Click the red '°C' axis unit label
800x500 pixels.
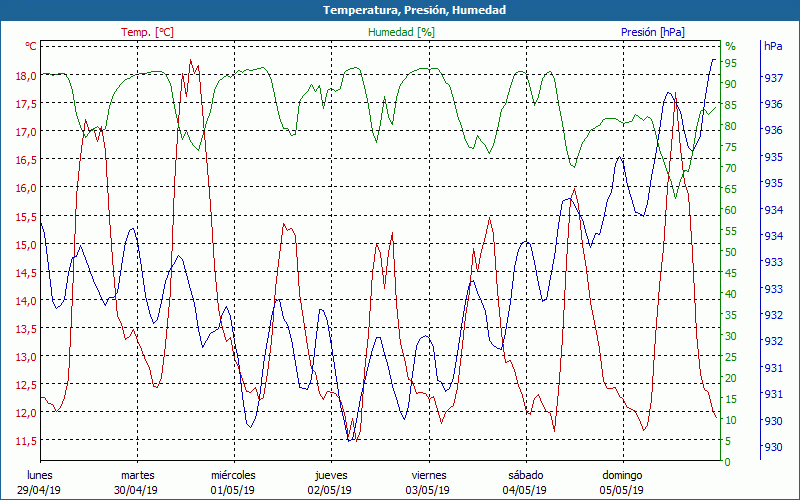(x=31, y=46)
